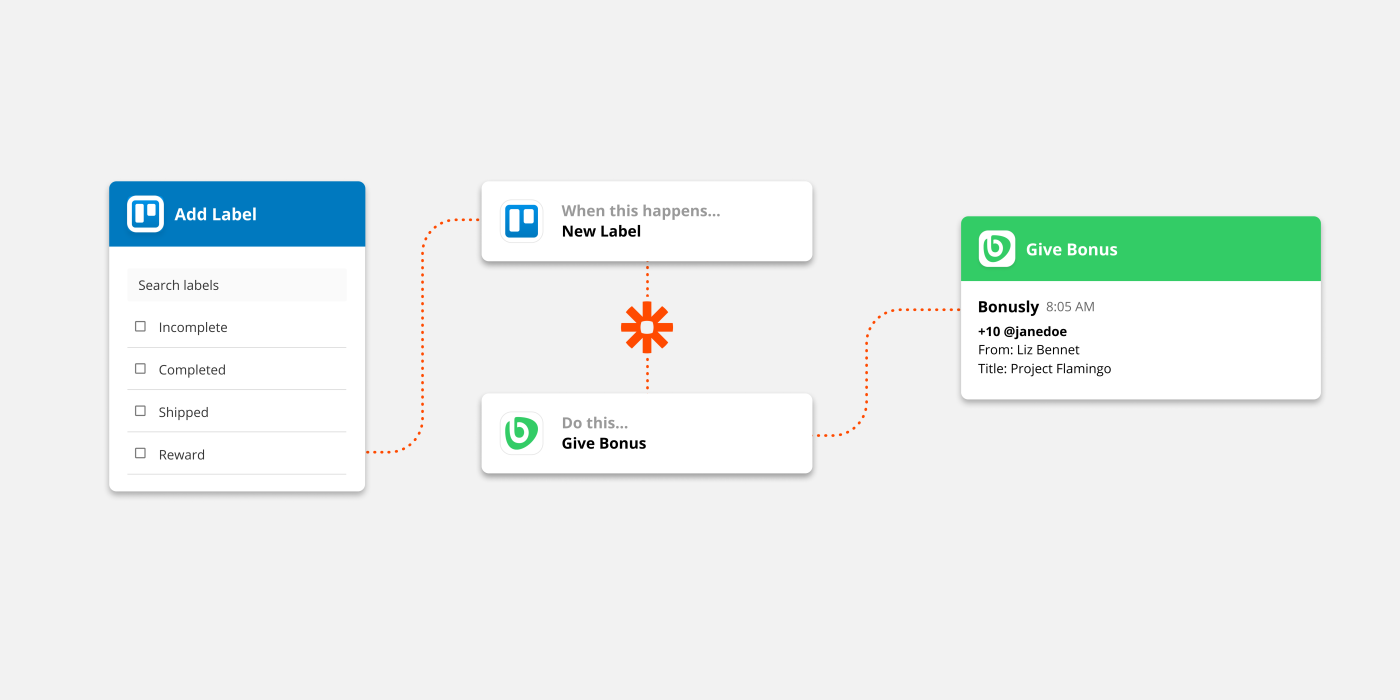
Task: Check the Reward label checkbox
Action: pos(140,453)
